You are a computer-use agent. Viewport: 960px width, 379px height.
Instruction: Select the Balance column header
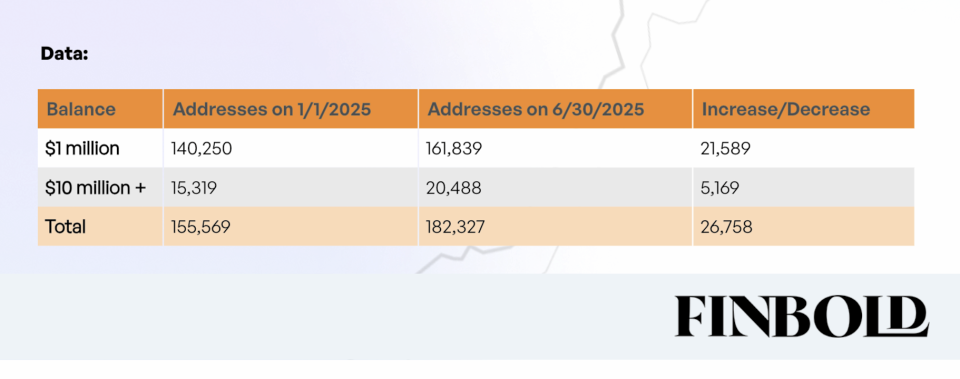(81, 109)
